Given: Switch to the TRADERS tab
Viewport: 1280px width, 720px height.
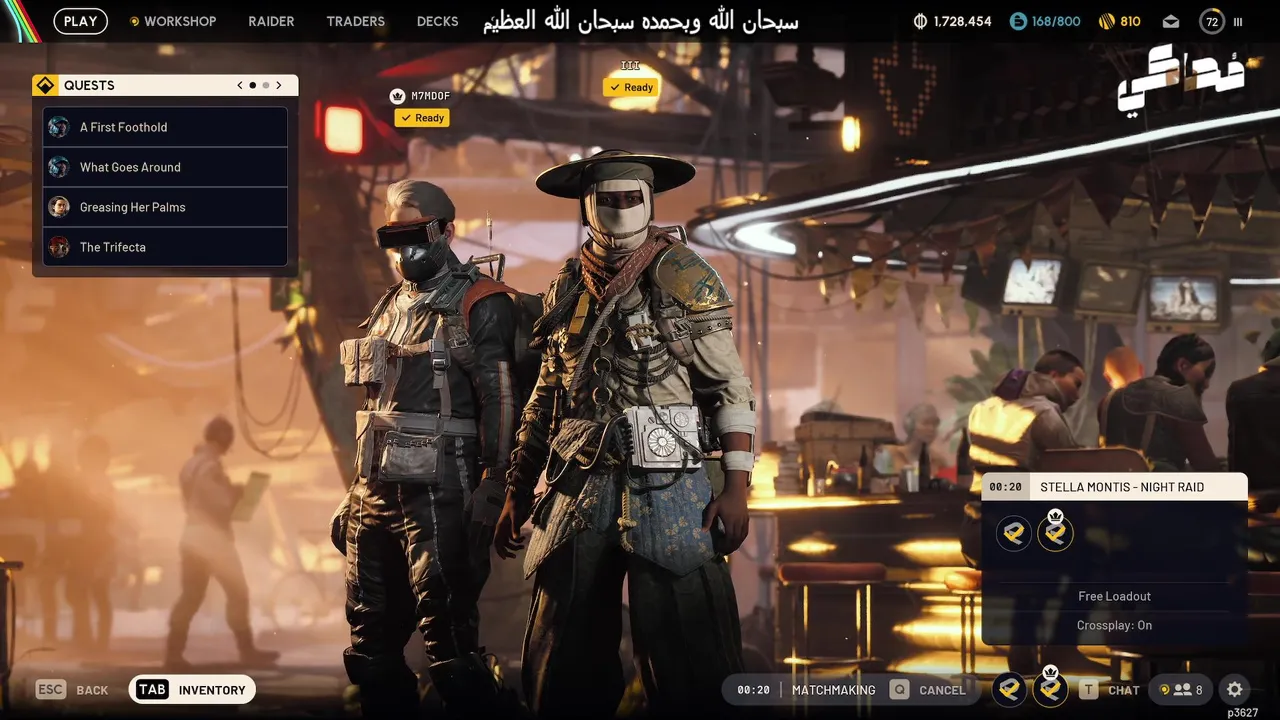Looking at the screenshot, I should pyautogui.click(x=355, y=21).
